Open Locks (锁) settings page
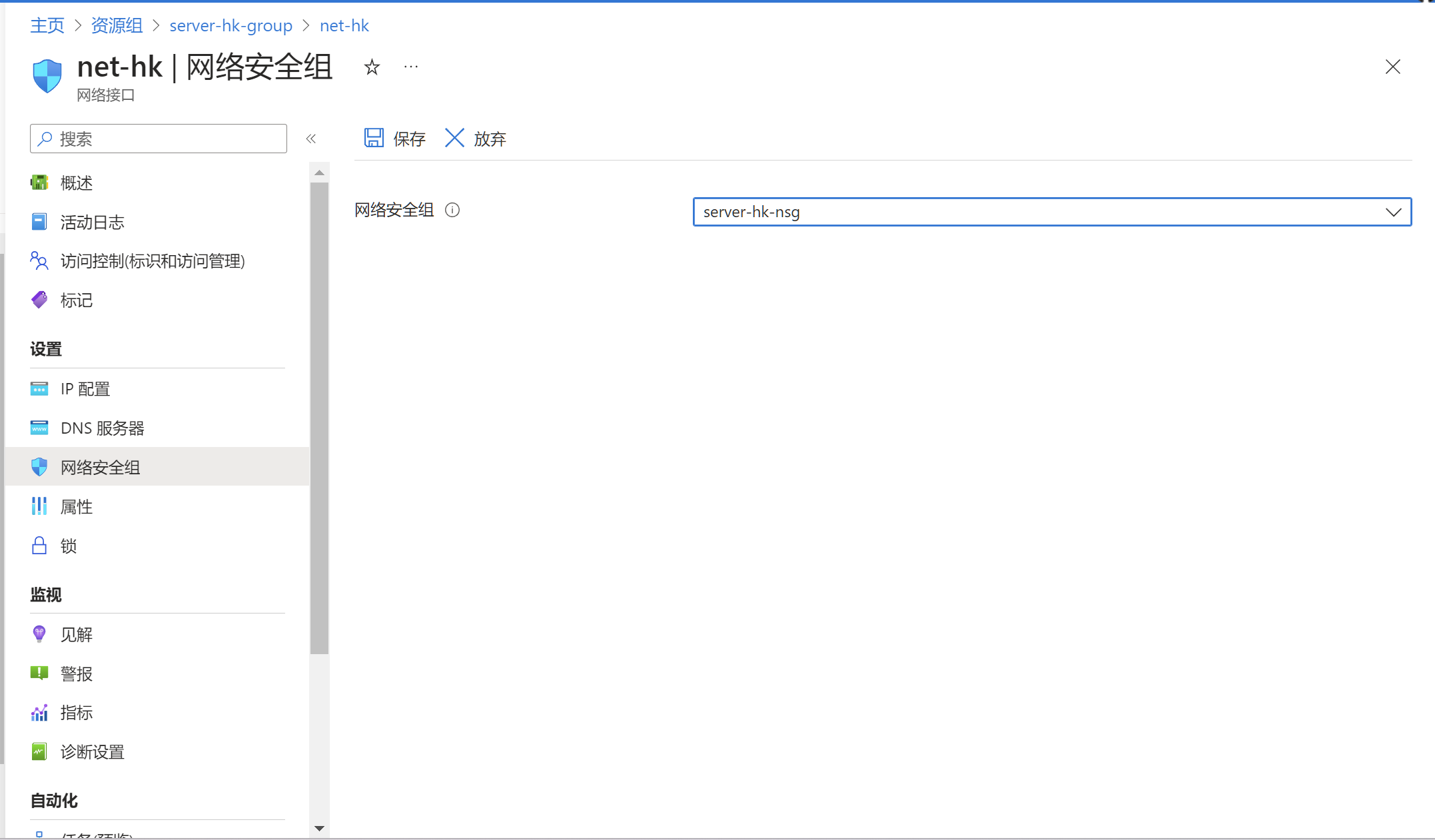Image resolution: width=1435 pixels, height=840 pixels. [68, 546]
